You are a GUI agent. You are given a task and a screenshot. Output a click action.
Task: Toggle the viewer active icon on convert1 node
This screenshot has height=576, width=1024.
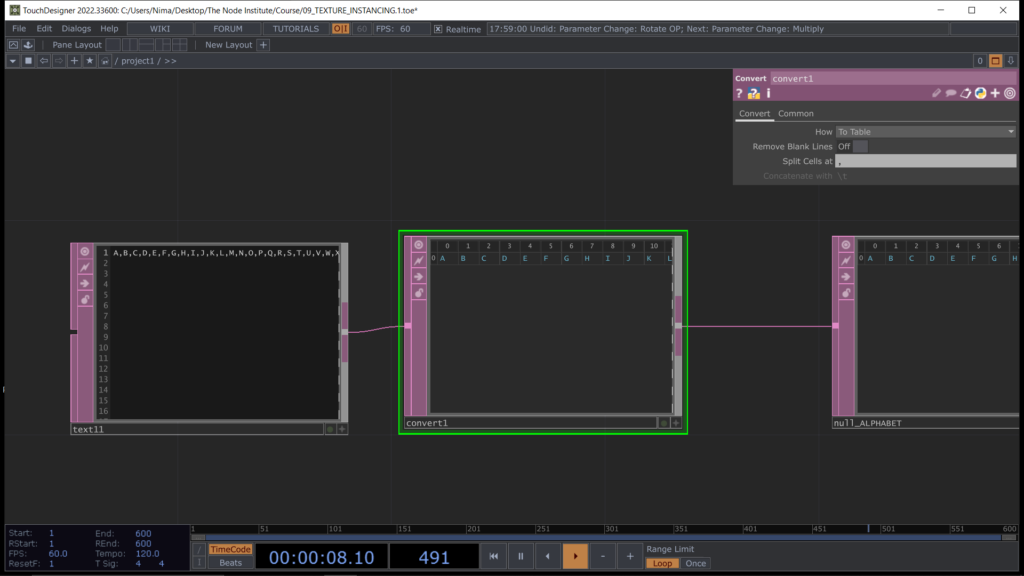(x=419, y=245)
